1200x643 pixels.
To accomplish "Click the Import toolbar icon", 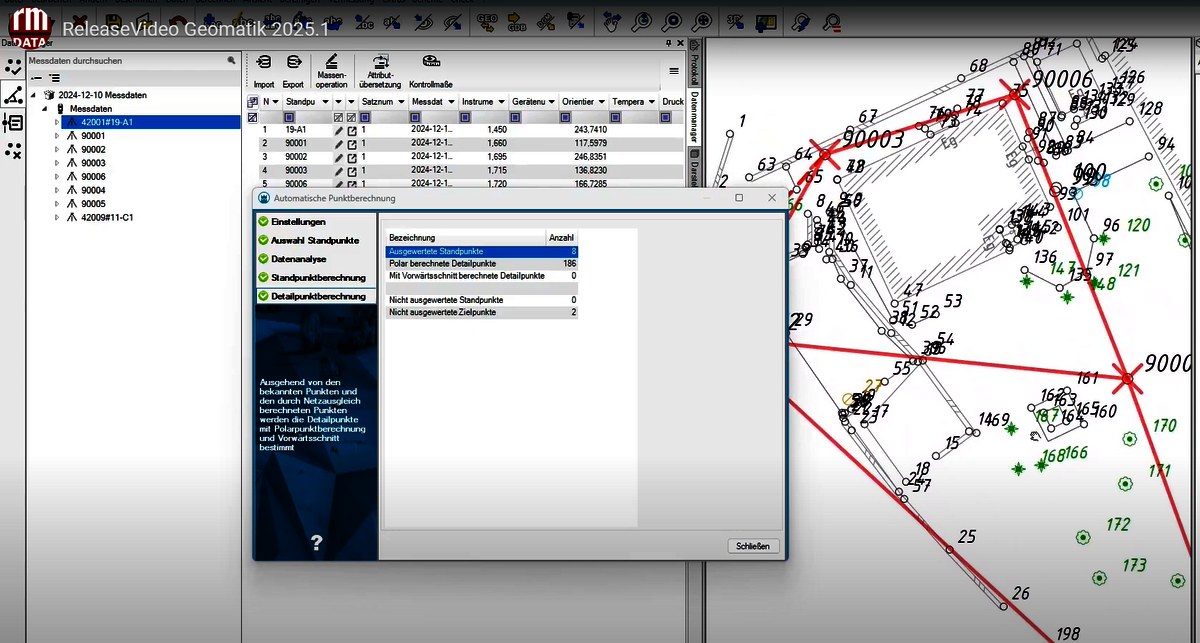I will click(x=264, y=64).
